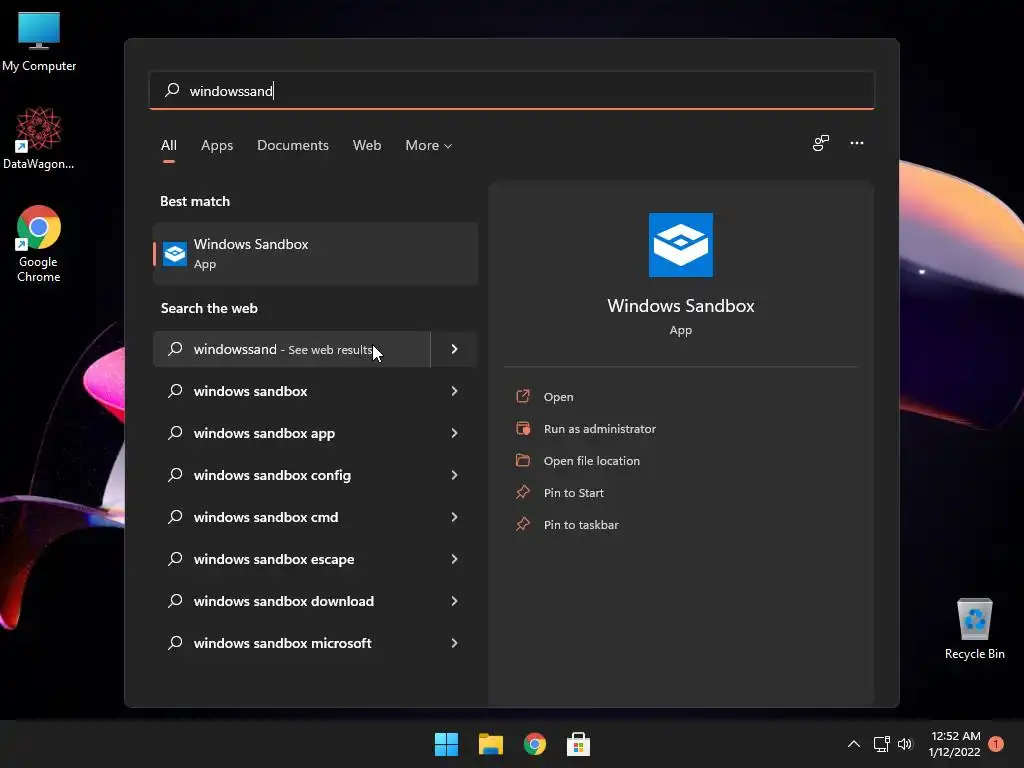Expand the arrow next to 'windows sandbox escape'
Image resolution: width=1024 pixels, height=768 pixels.
[455, 558]
